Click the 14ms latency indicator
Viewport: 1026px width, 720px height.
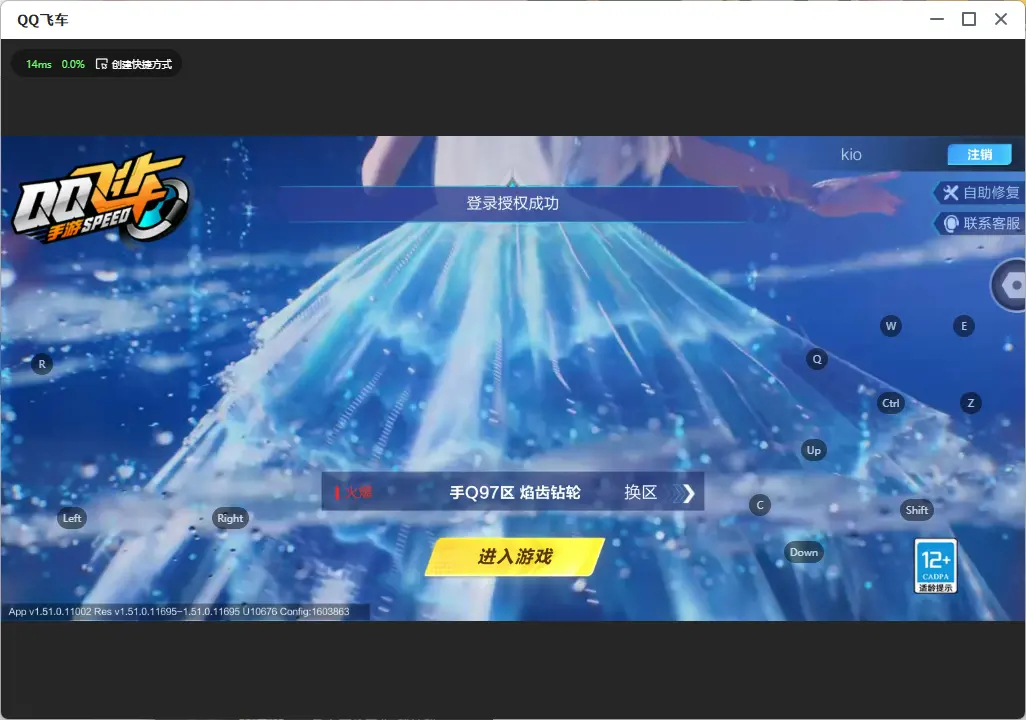pyautogui.click(x=39, y=64)
